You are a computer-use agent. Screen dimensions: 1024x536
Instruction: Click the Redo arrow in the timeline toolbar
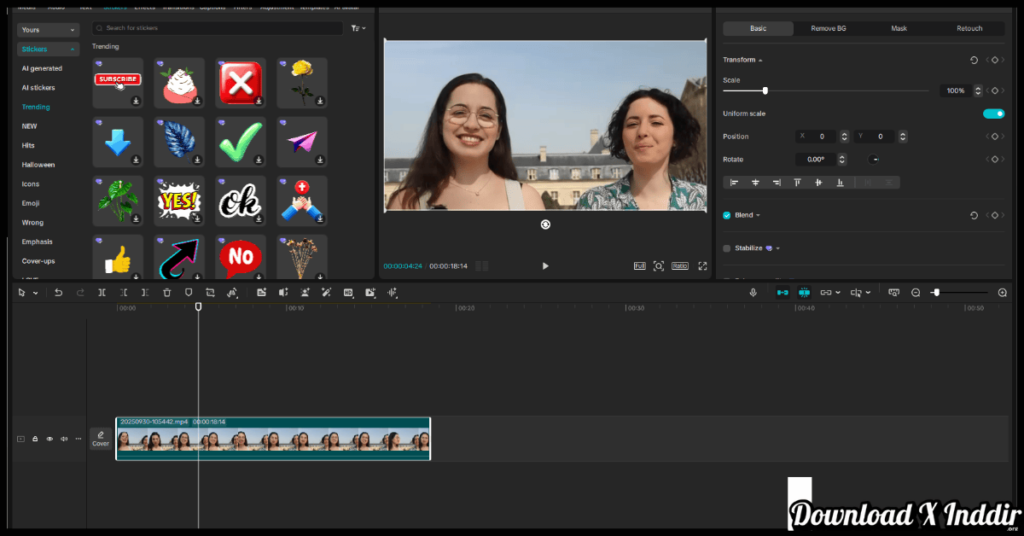(80, 293)
